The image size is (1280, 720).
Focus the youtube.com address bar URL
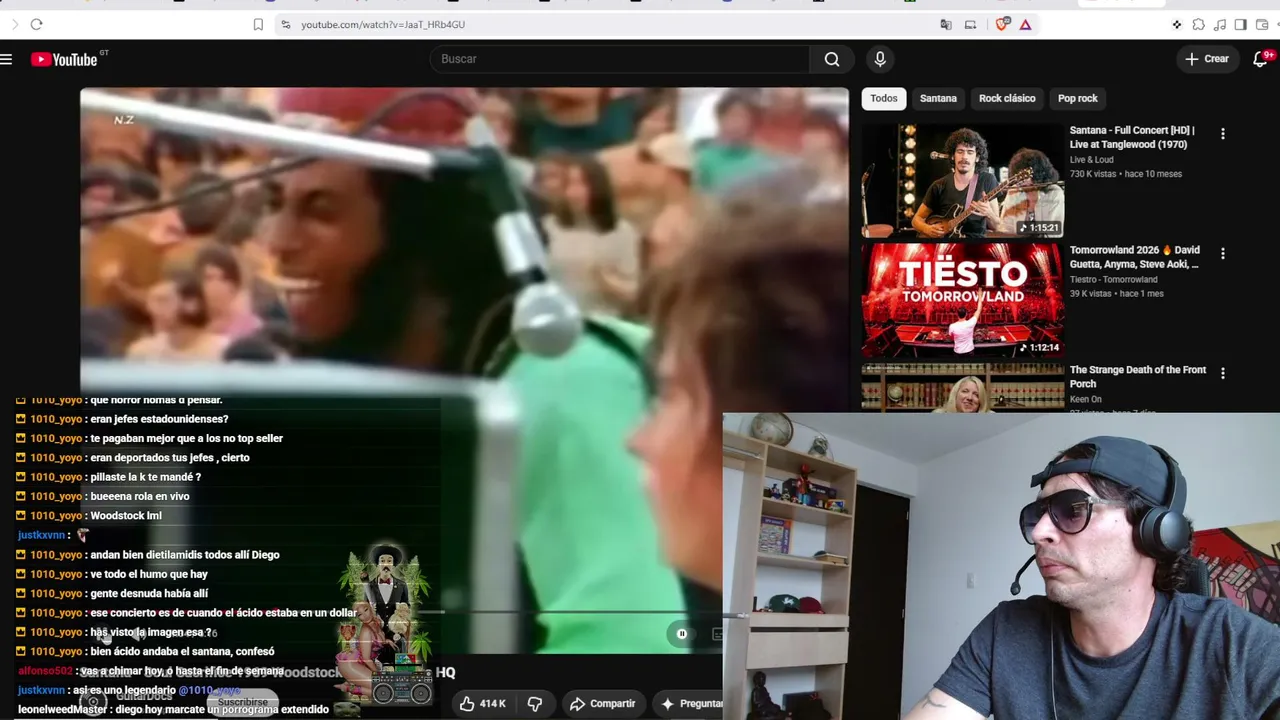pyautogui.click(x=383, y=24)
